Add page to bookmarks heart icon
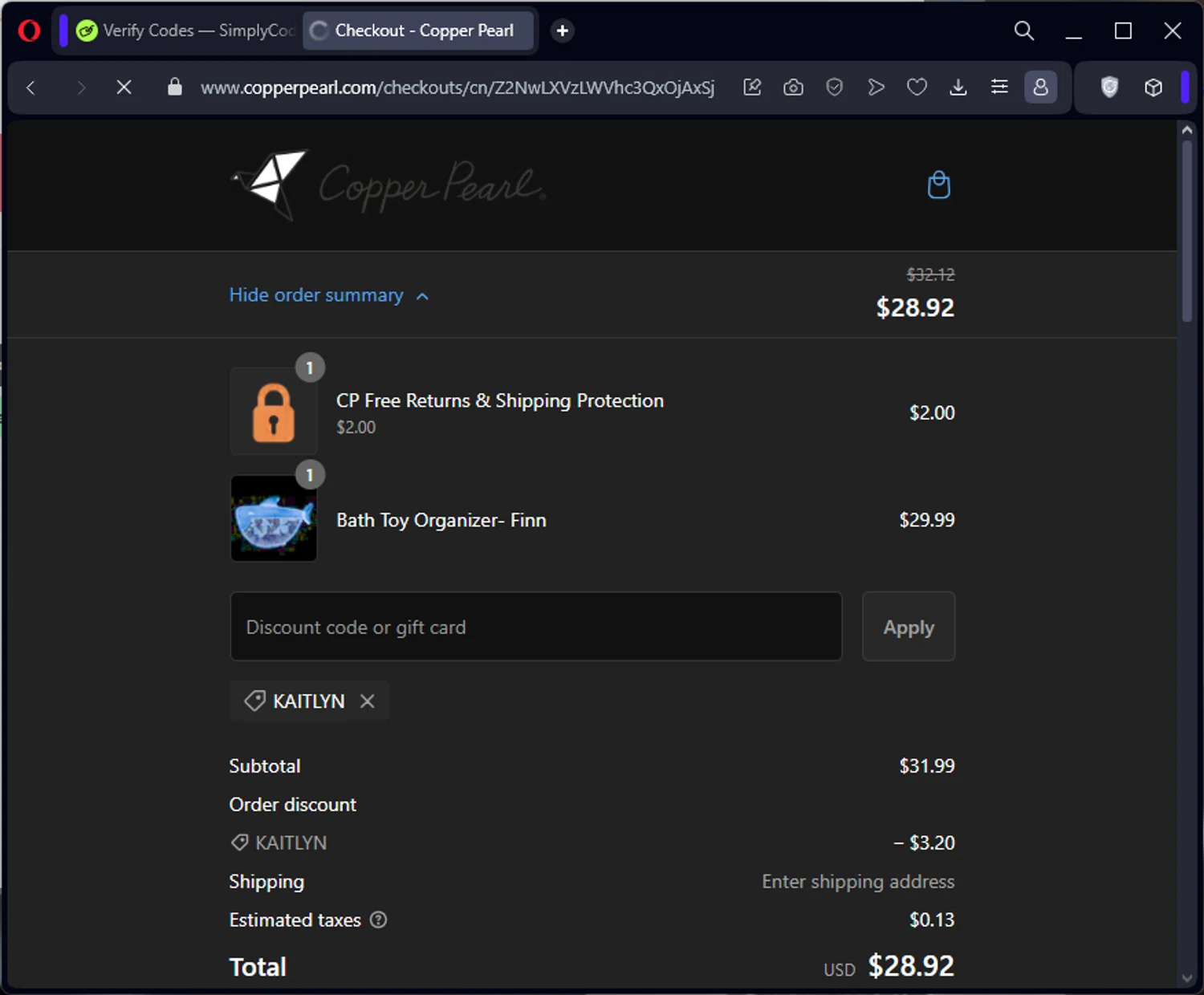The image size is (1204, 995). click(917, 87)
